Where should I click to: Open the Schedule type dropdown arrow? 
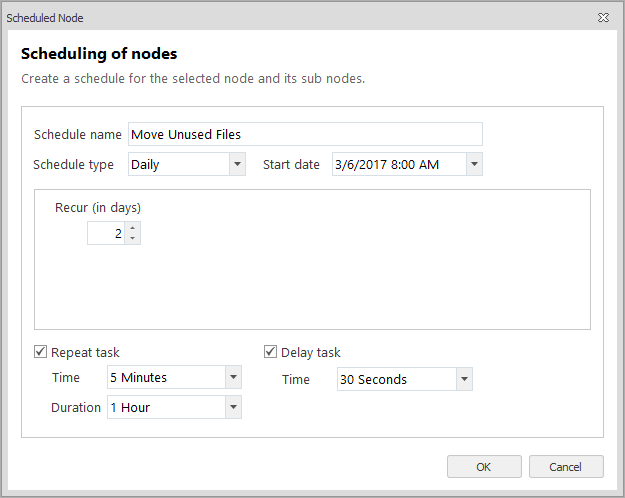point(236,164)
